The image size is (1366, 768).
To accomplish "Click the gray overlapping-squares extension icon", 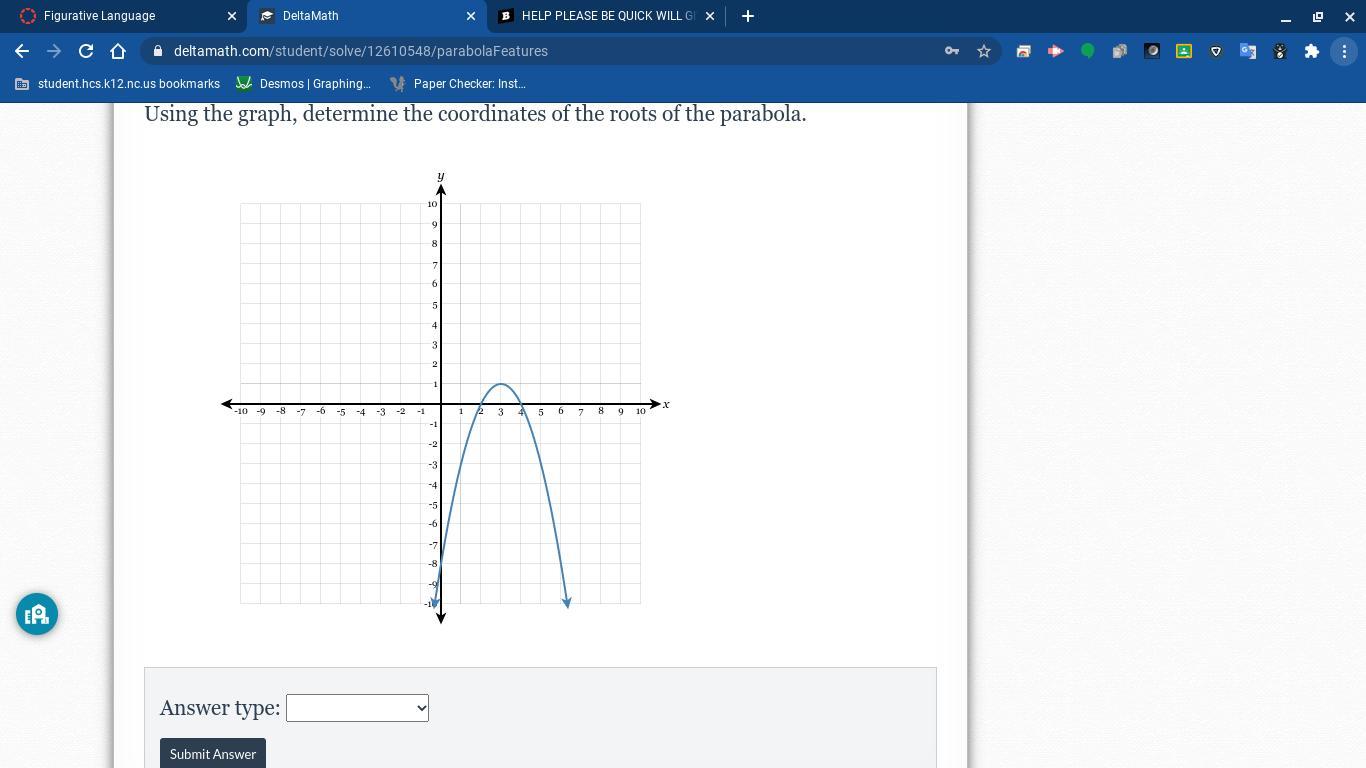I will pos(1119,51).
